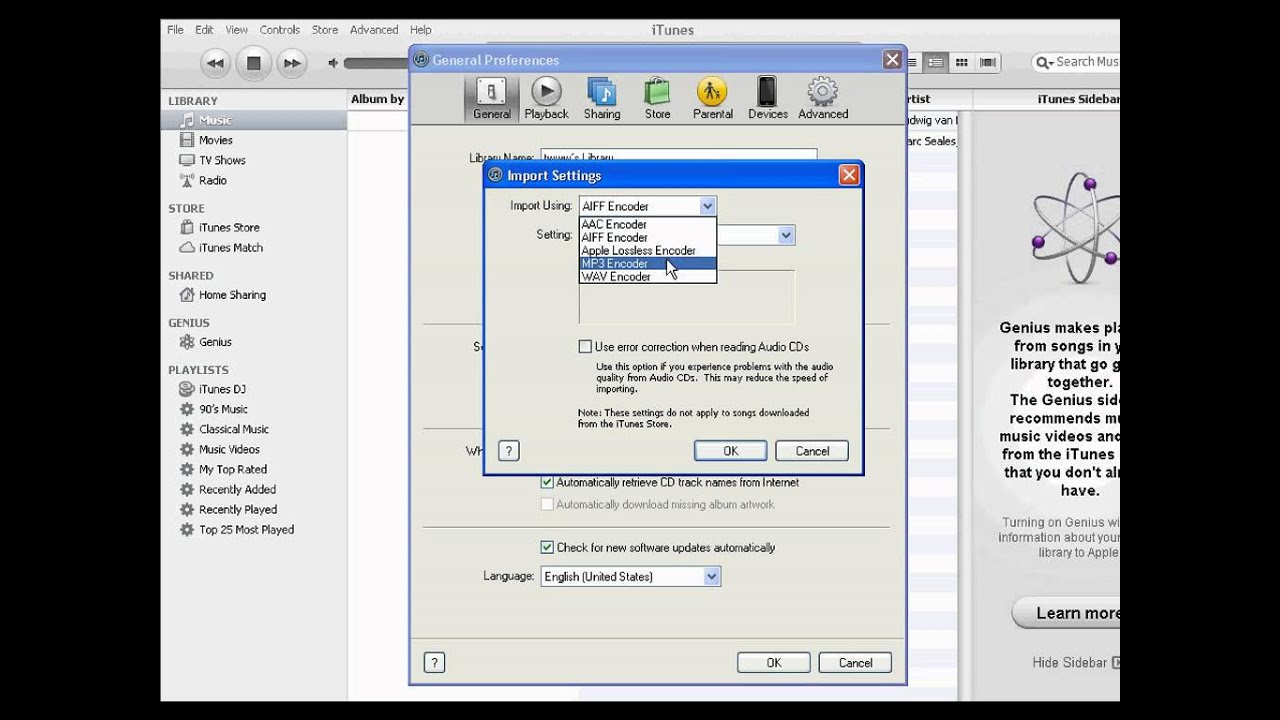Open the Advanced preferences tab
The height and width of the screenshot is (720, 1280).
823,98
